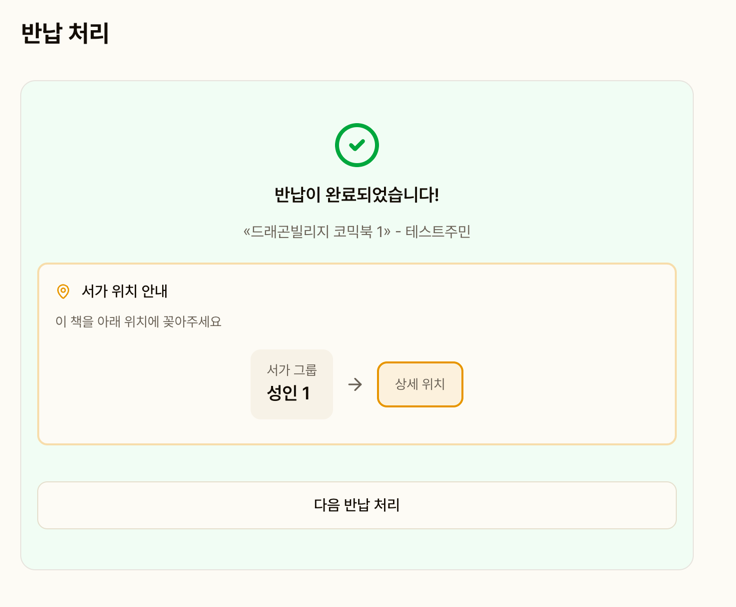Click the right arrow beside shelf group
This screenshot has width=736, height=607.
pyautogui.click(x=355, y=385)
